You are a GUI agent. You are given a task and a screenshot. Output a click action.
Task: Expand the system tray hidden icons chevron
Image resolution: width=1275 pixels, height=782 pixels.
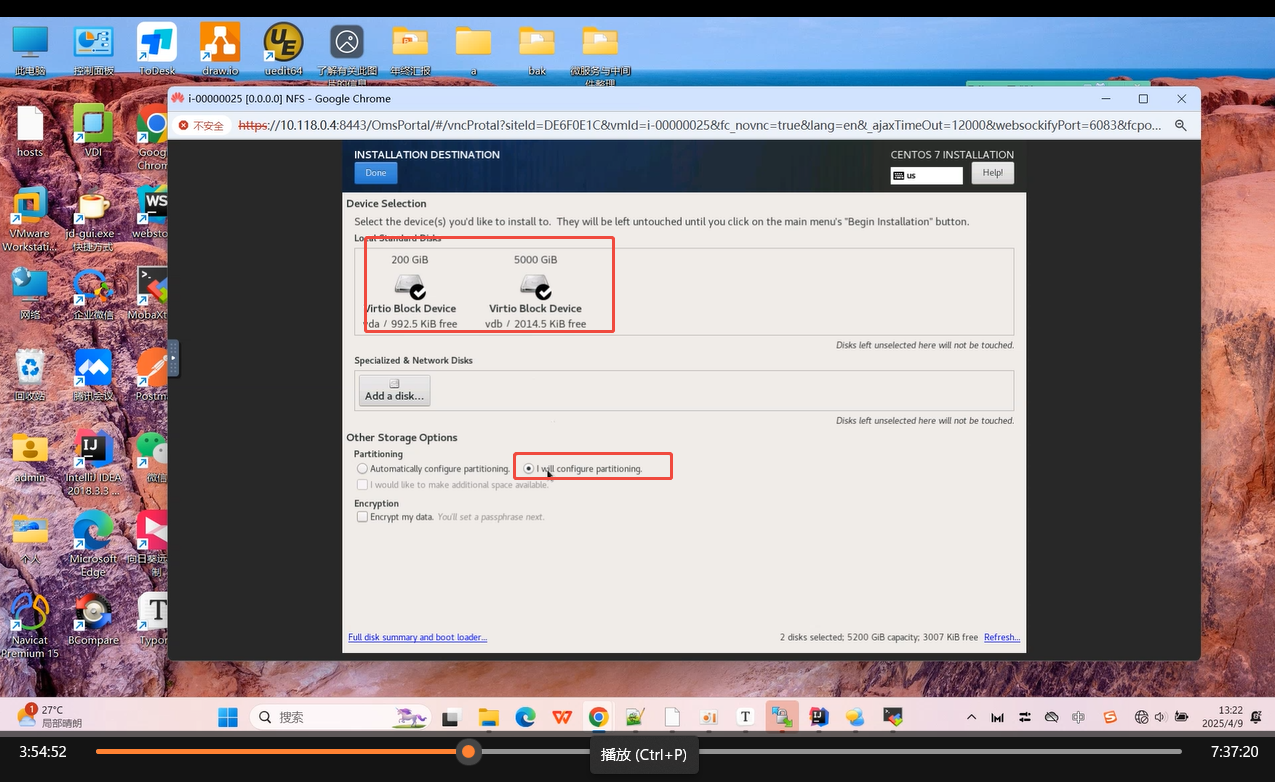pyautogui.click(x=971, y=717)
